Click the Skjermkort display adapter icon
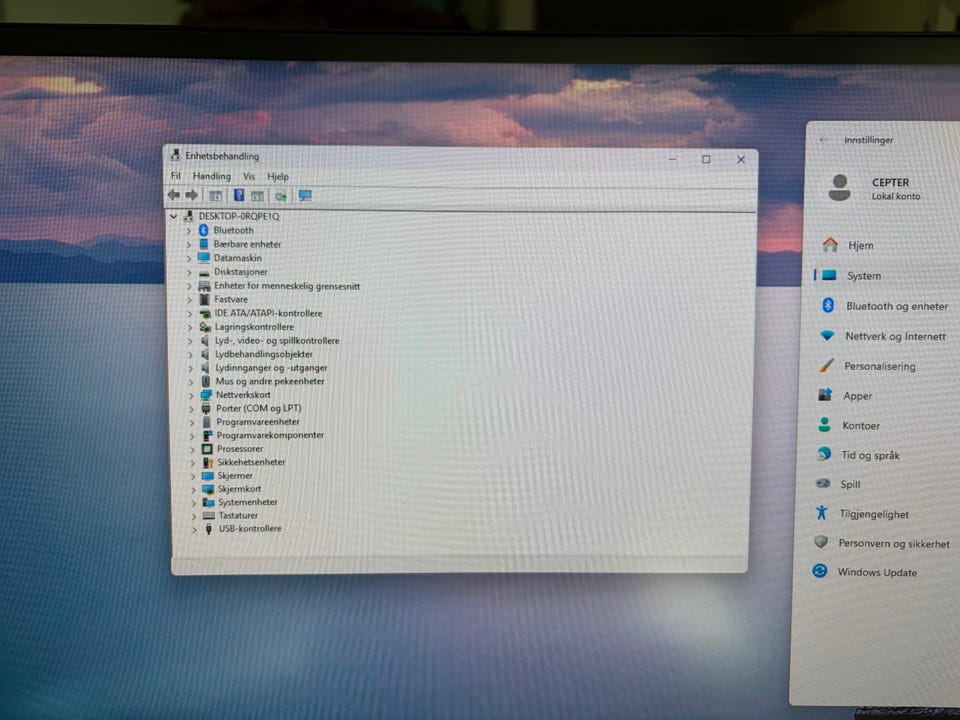Viewport: 960px width, 720px height. [x=208, y=489]
